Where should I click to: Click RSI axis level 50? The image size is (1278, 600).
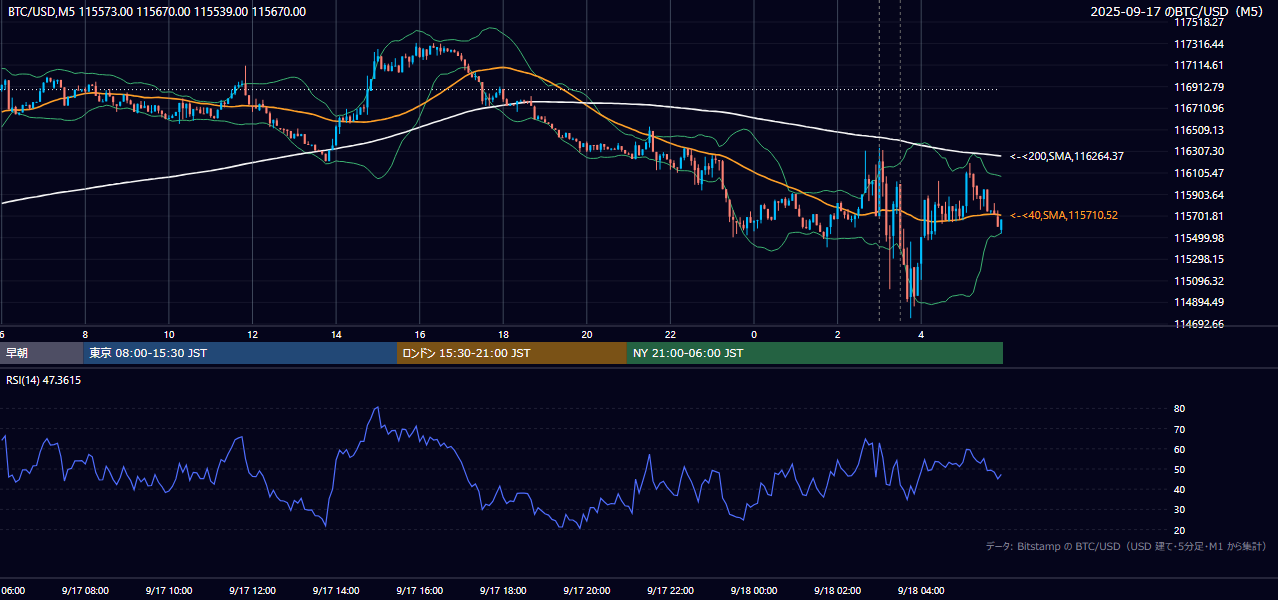pyautogui.click(x=1179, y=469)
